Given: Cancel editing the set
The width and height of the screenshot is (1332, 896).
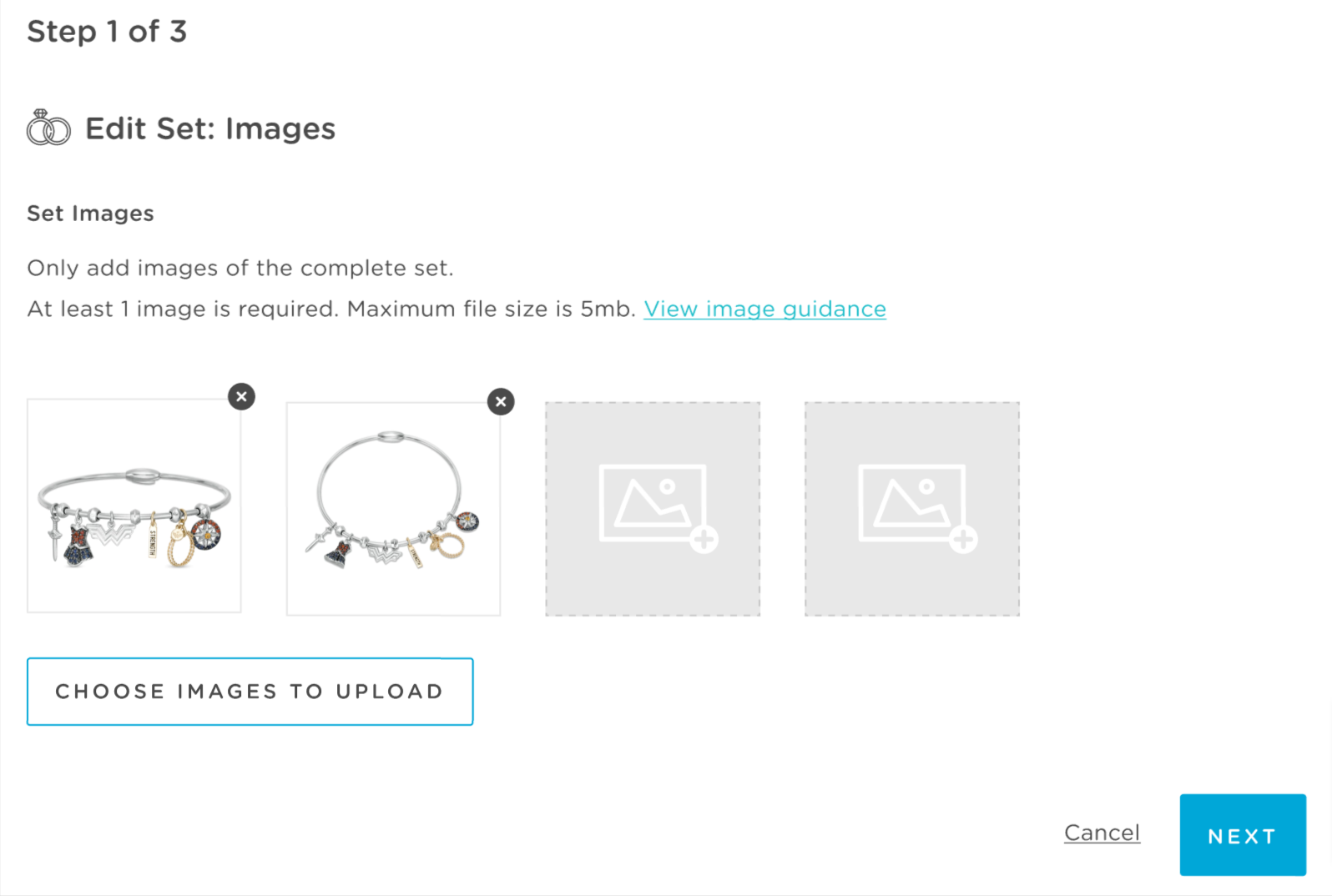Looking at the screenshot, I should click(1102, 833).
